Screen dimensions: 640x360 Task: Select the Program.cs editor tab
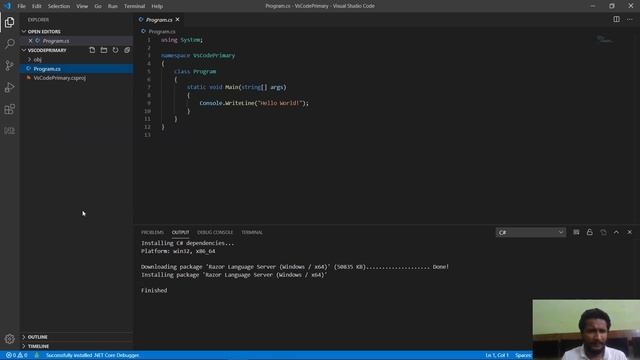[x=159, y=20]
